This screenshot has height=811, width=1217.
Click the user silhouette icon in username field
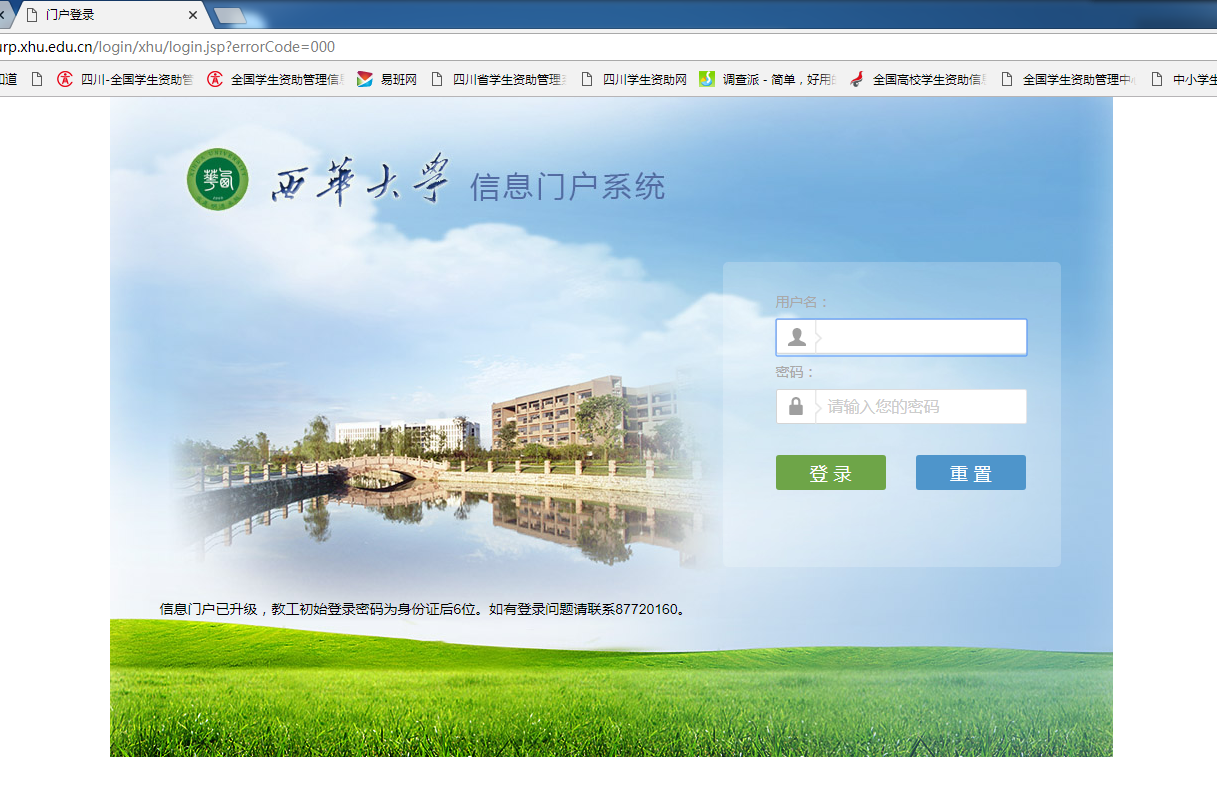click(x=796, y=338)
